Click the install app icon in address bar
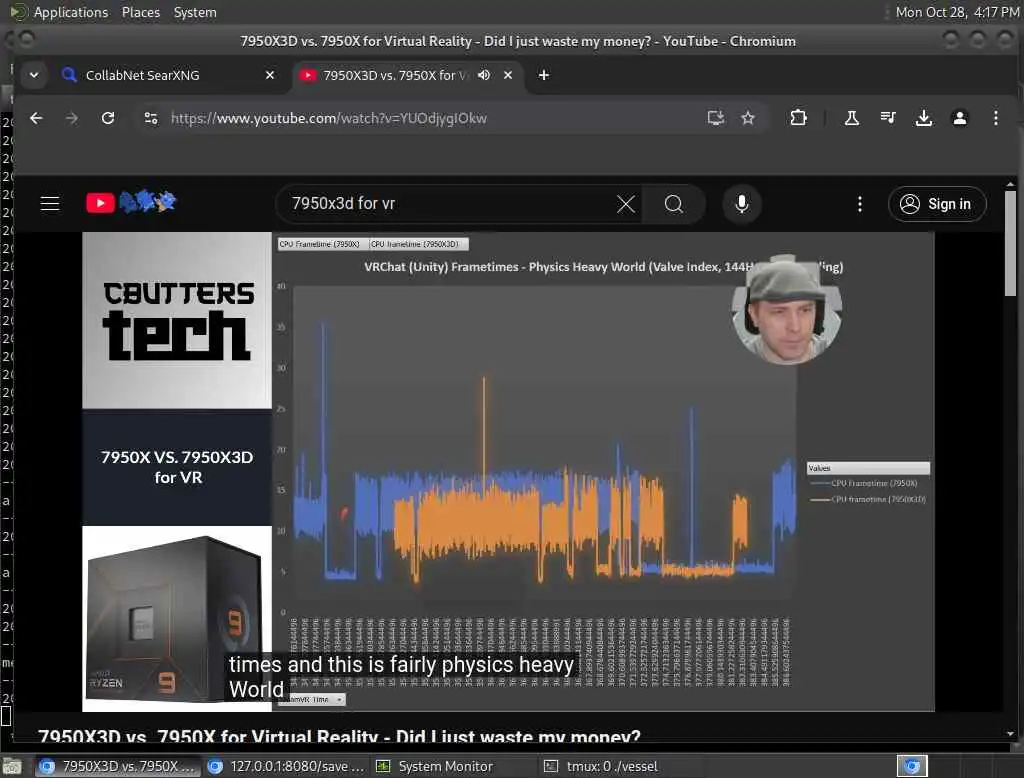Image resolution: width=1024 pixels, height=778 pixels. [716, 118]
